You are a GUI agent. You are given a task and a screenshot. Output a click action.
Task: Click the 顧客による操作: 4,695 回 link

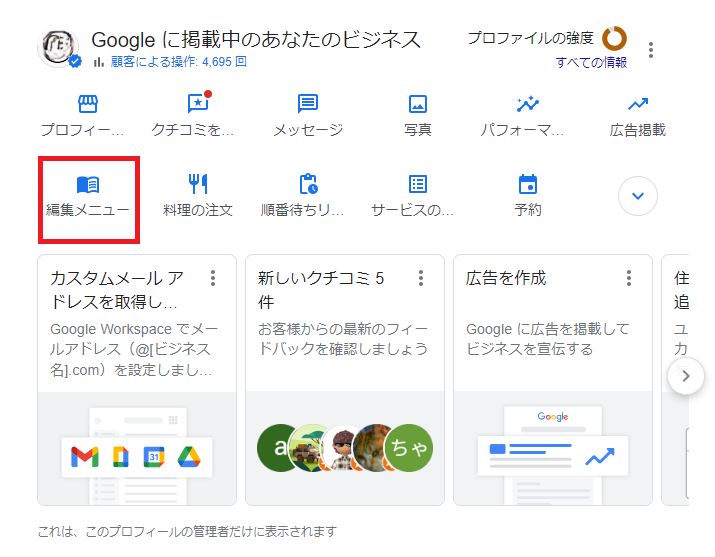179,62
